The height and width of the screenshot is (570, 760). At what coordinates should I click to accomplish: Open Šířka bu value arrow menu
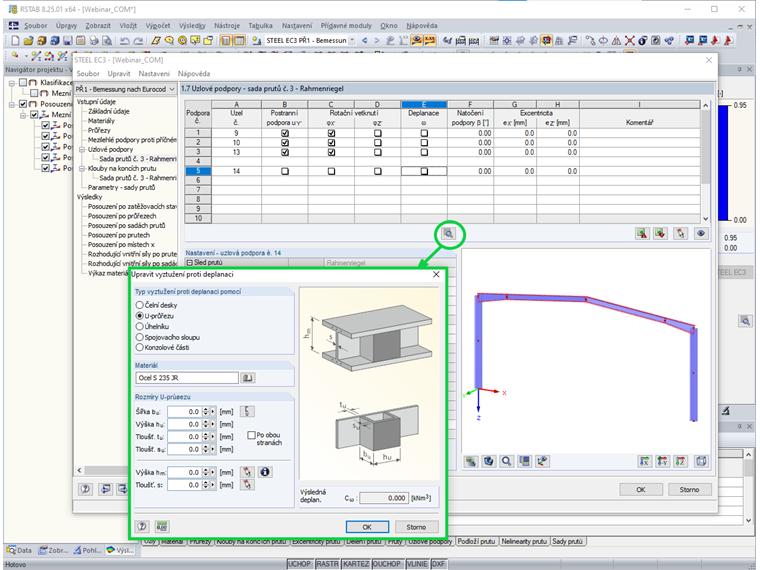tap(212, 412)
